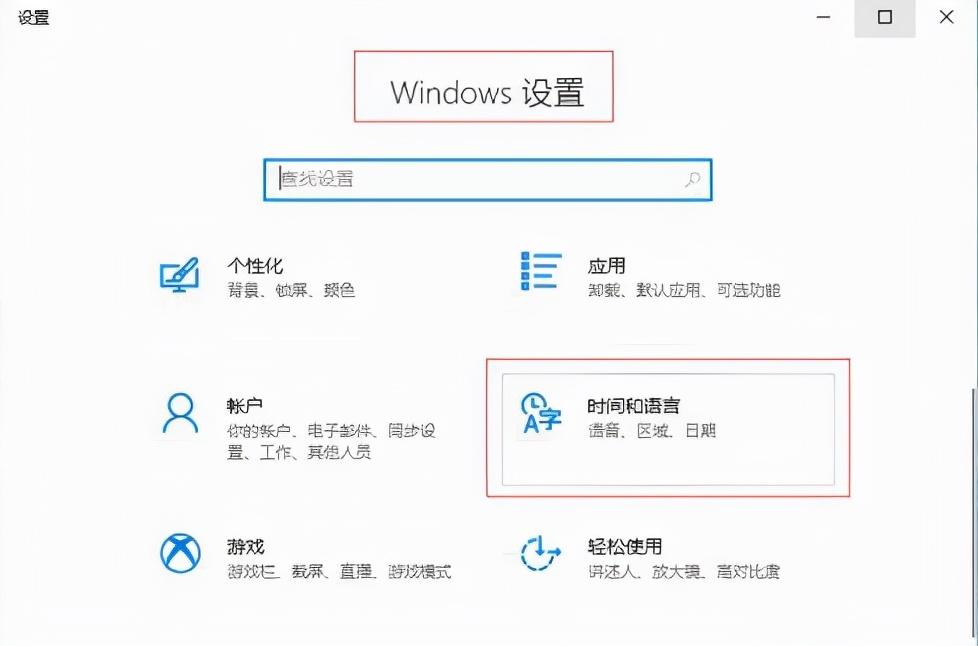Image resolution: width=978 pixels, height=646 pixels.
Task: Select the 帐户 category title
Action: click(x=245, y=407)
